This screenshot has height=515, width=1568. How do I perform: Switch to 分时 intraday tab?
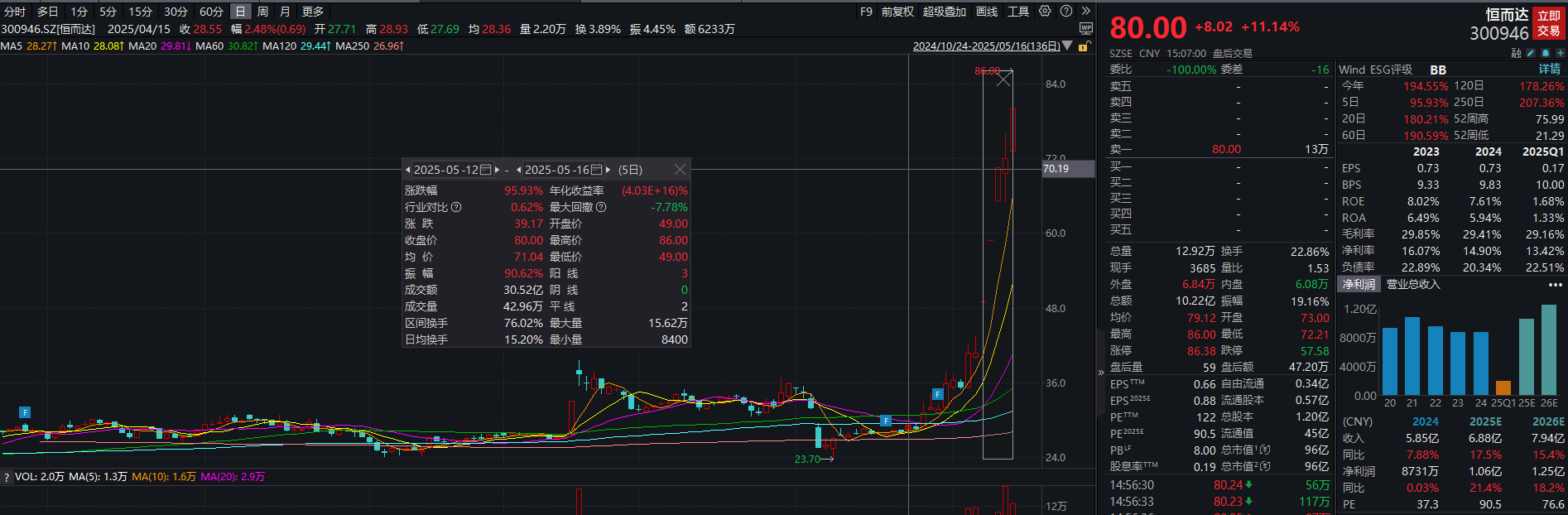point(15,12)
